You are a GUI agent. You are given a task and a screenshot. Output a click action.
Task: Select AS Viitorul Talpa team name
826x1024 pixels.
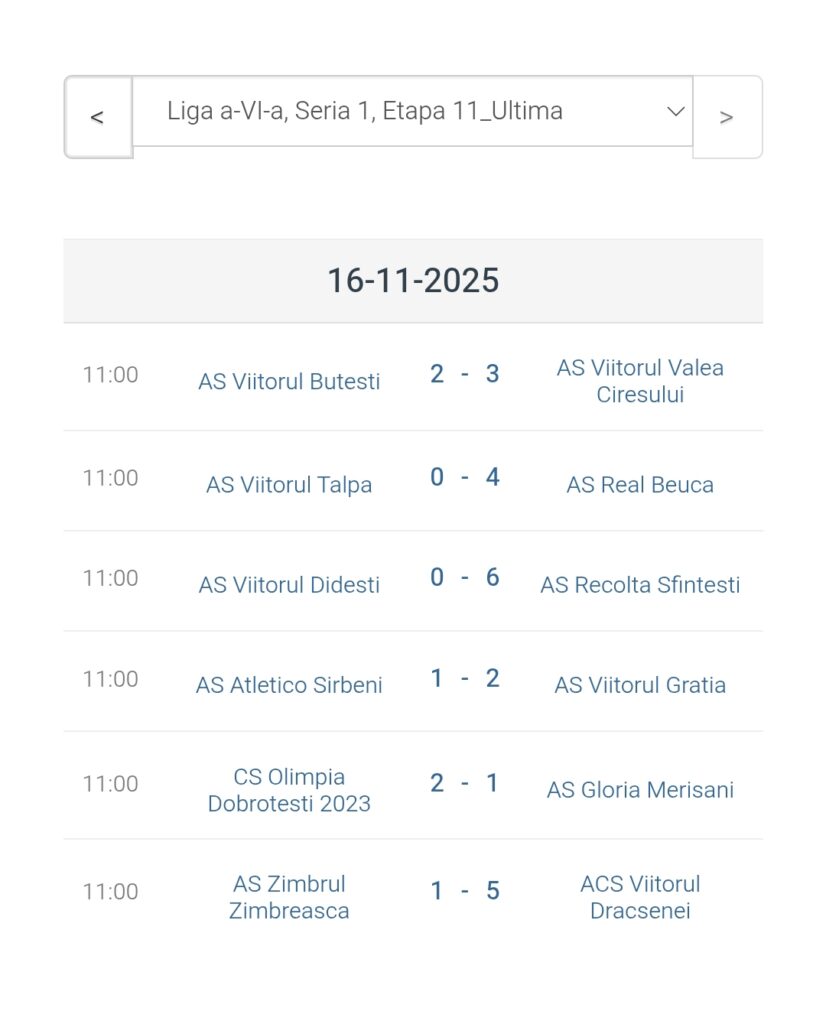(289, 485)
